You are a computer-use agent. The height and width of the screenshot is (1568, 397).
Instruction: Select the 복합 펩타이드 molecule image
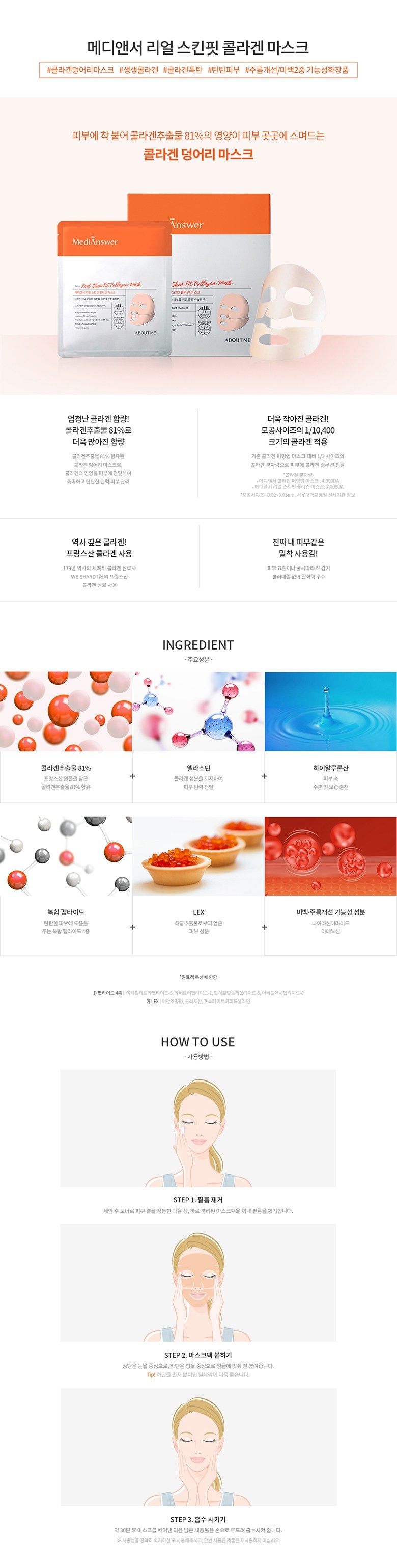coord(66,856)
